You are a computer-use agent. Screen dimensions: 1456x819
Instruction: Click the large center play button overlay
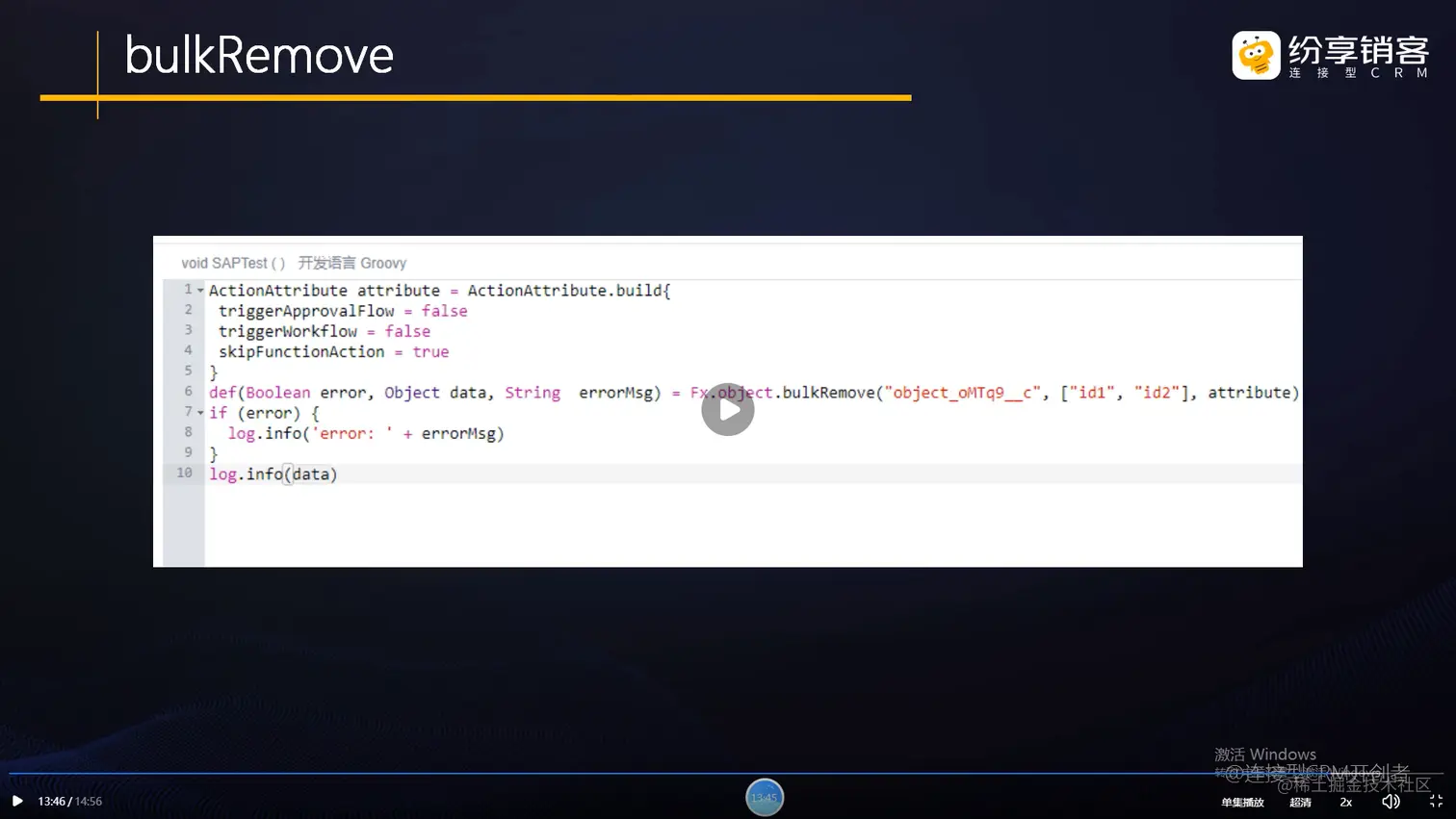click(x=727, y=410)
